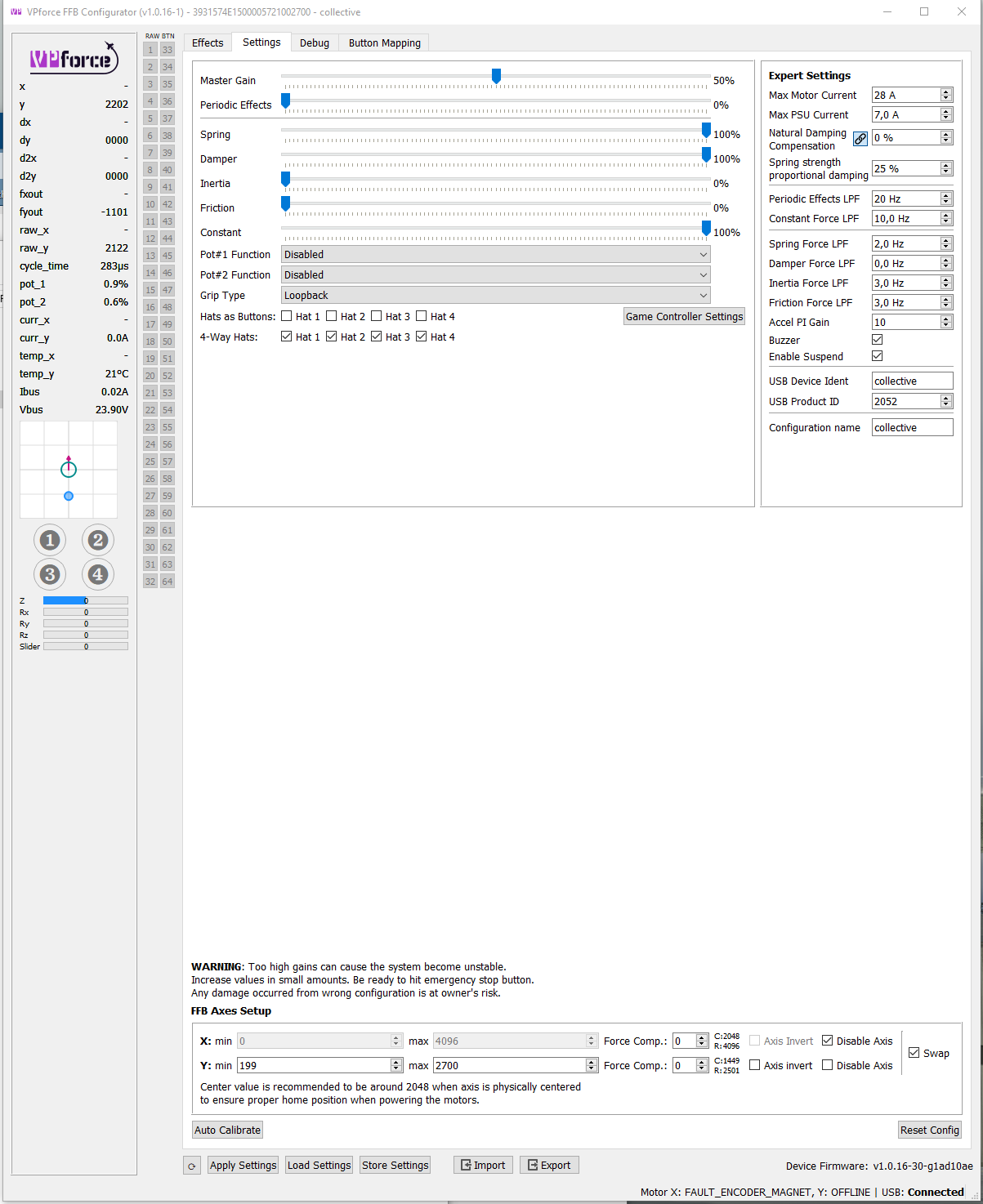Open Game Controller Settings

tap(685, 317)
